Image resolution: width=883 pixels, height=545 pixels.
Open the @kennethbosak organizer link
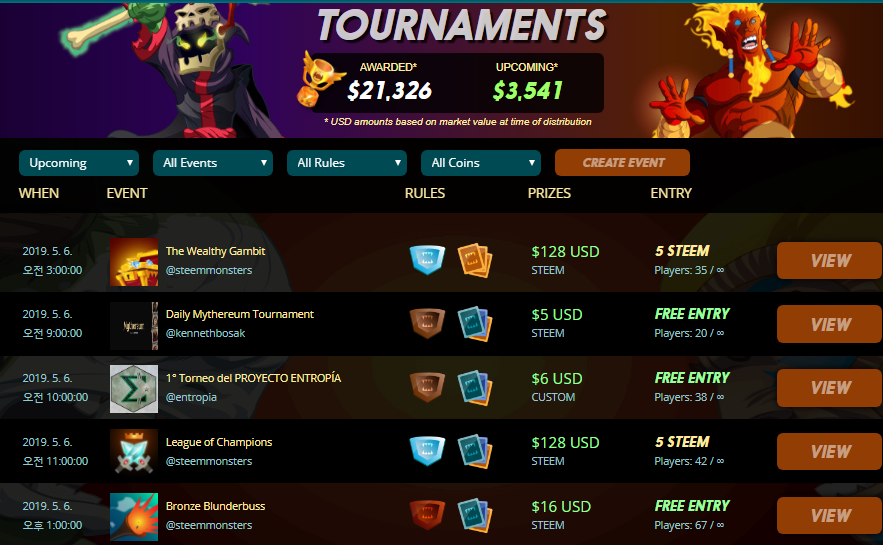pos(205,333)
